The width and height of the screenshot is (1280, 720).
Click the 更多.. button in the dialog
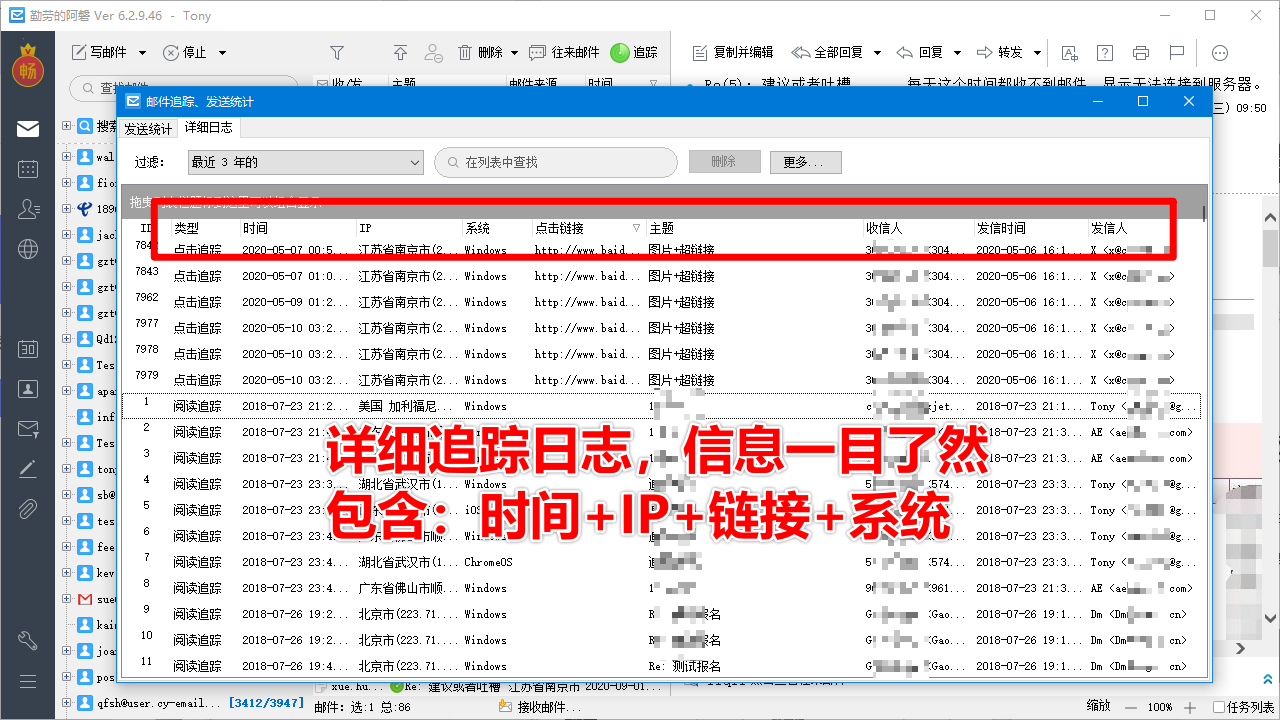(x=805, y=161)
